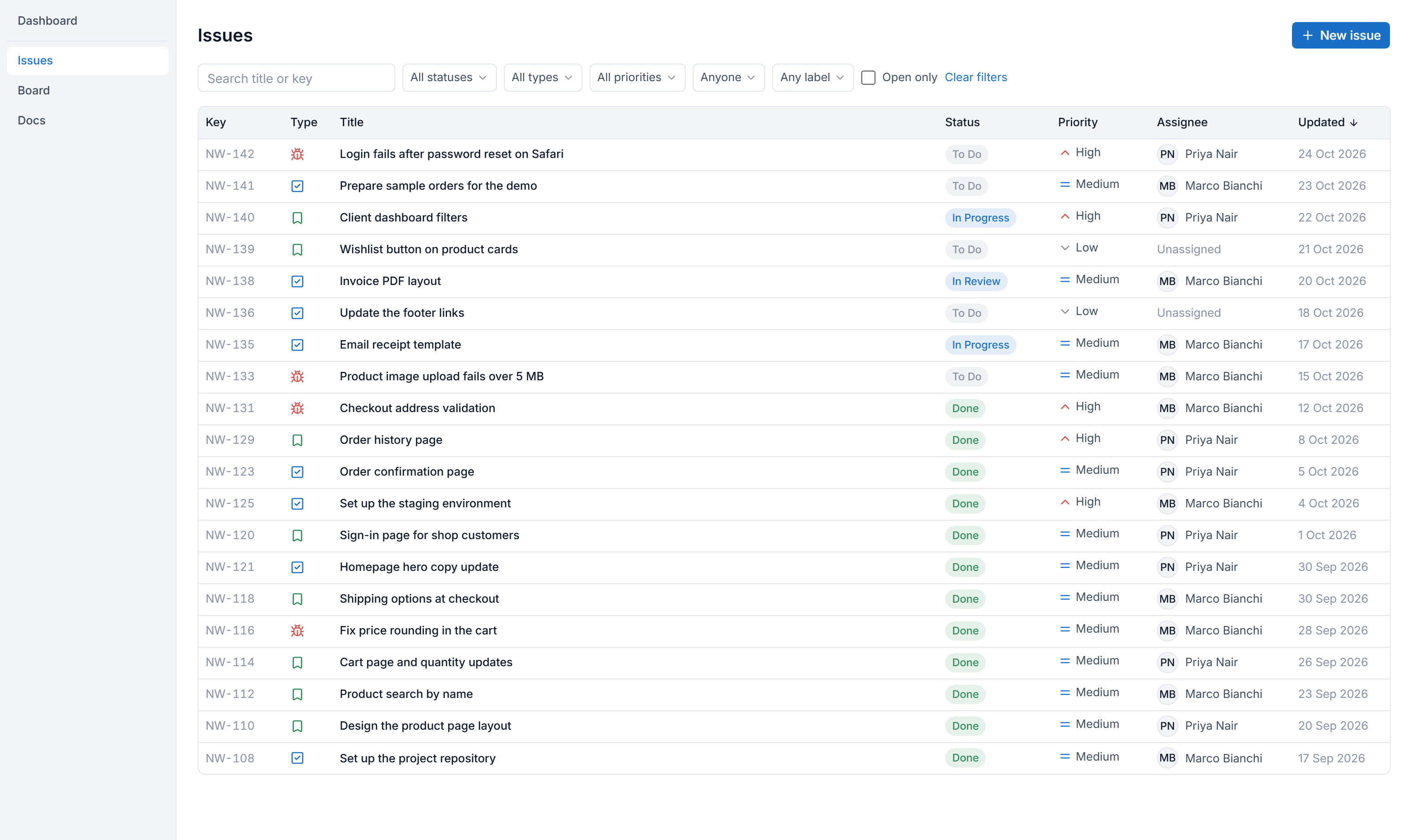1412x840 pixels.
Task: Click the sort arrow next to Updated
Action: (x=1354, y=123)
